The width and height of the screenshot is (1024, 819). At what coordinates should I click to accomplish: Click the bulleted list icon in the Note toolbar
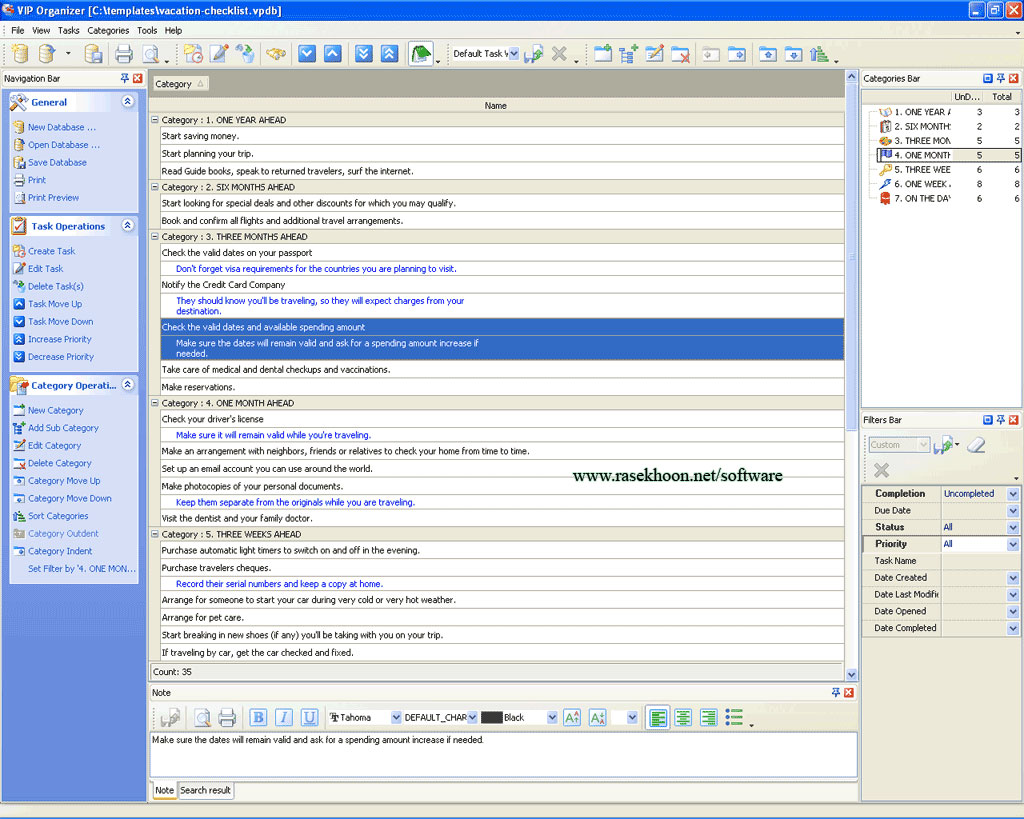click(x=734, y=717)
